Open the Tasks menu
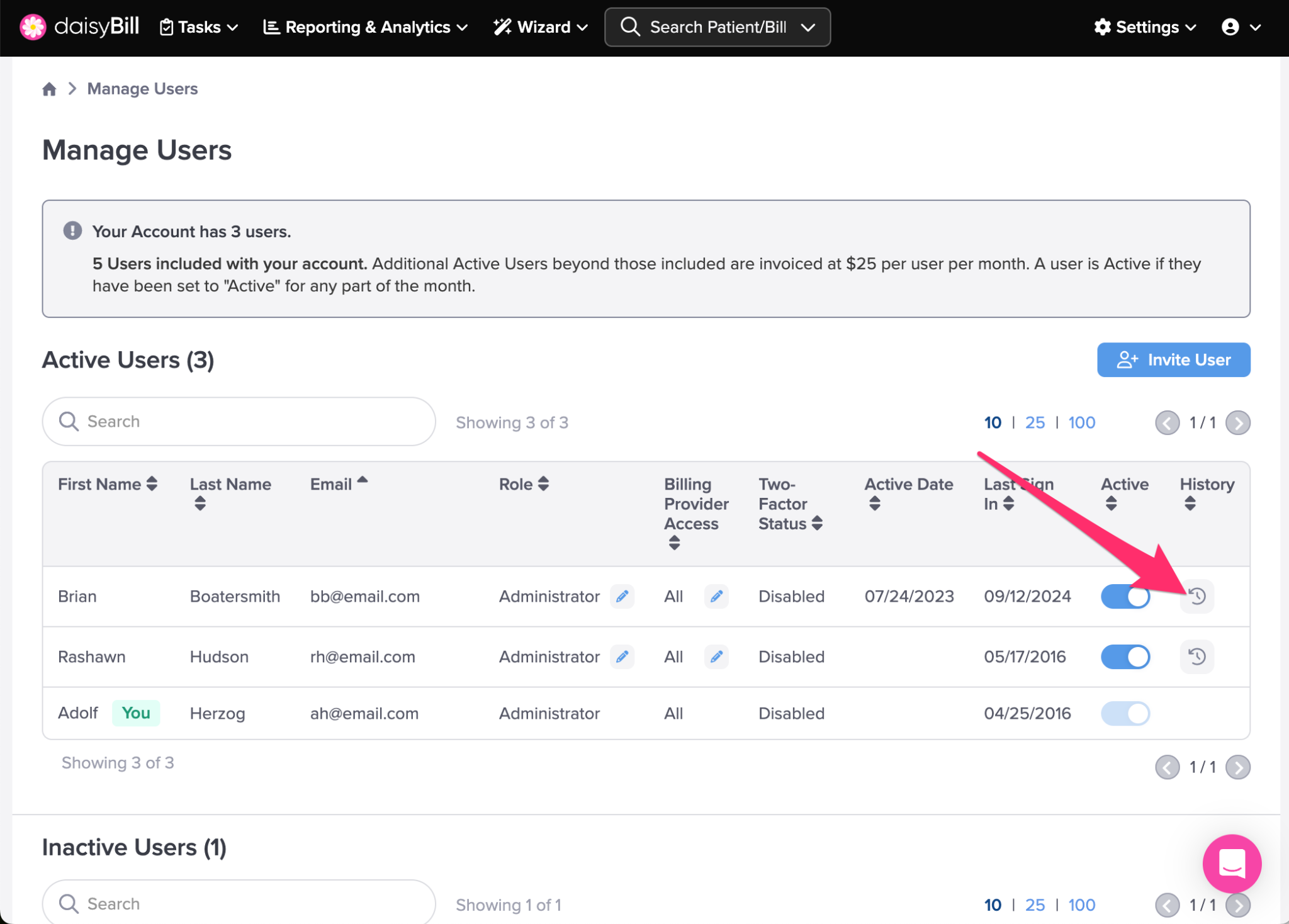This screenshot has width=1289, height=924. [x=199, y=27]
